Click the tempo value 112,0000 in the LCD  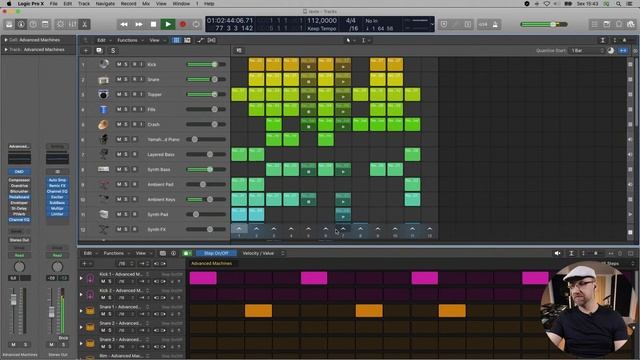click(x=322, y=20)
